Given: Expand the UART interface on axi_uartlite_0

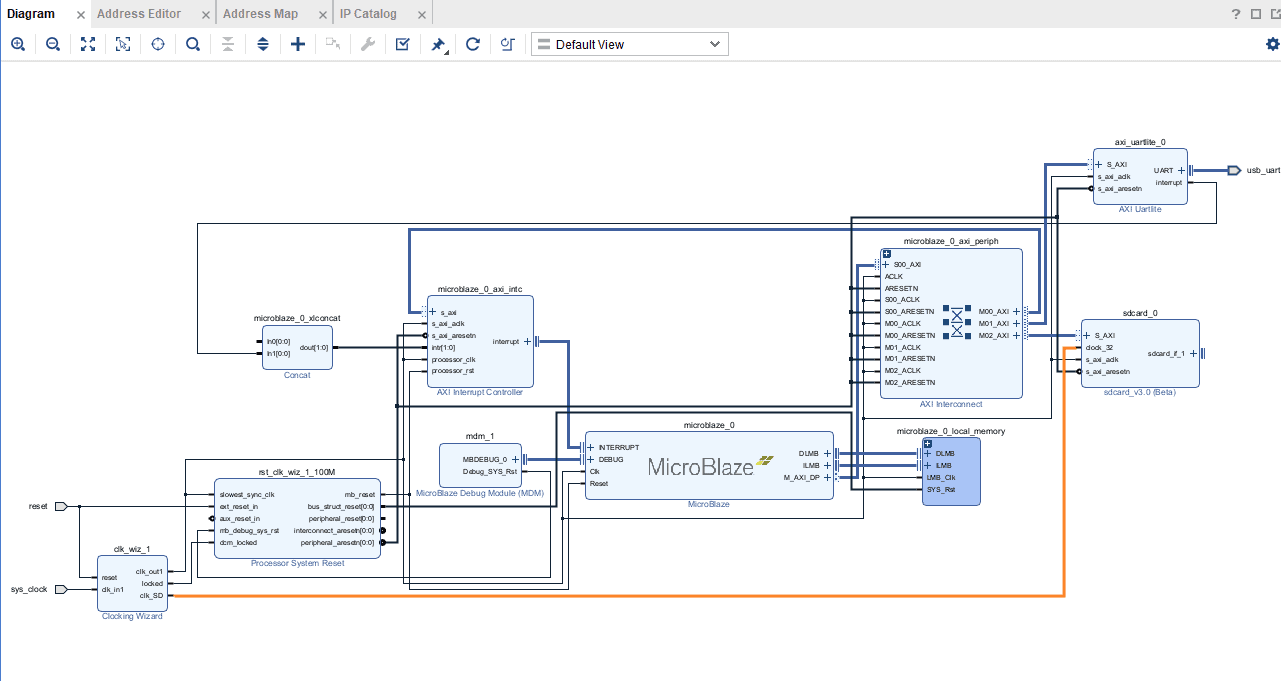Looking at the screenshot, I should (x=1181, y=171).
